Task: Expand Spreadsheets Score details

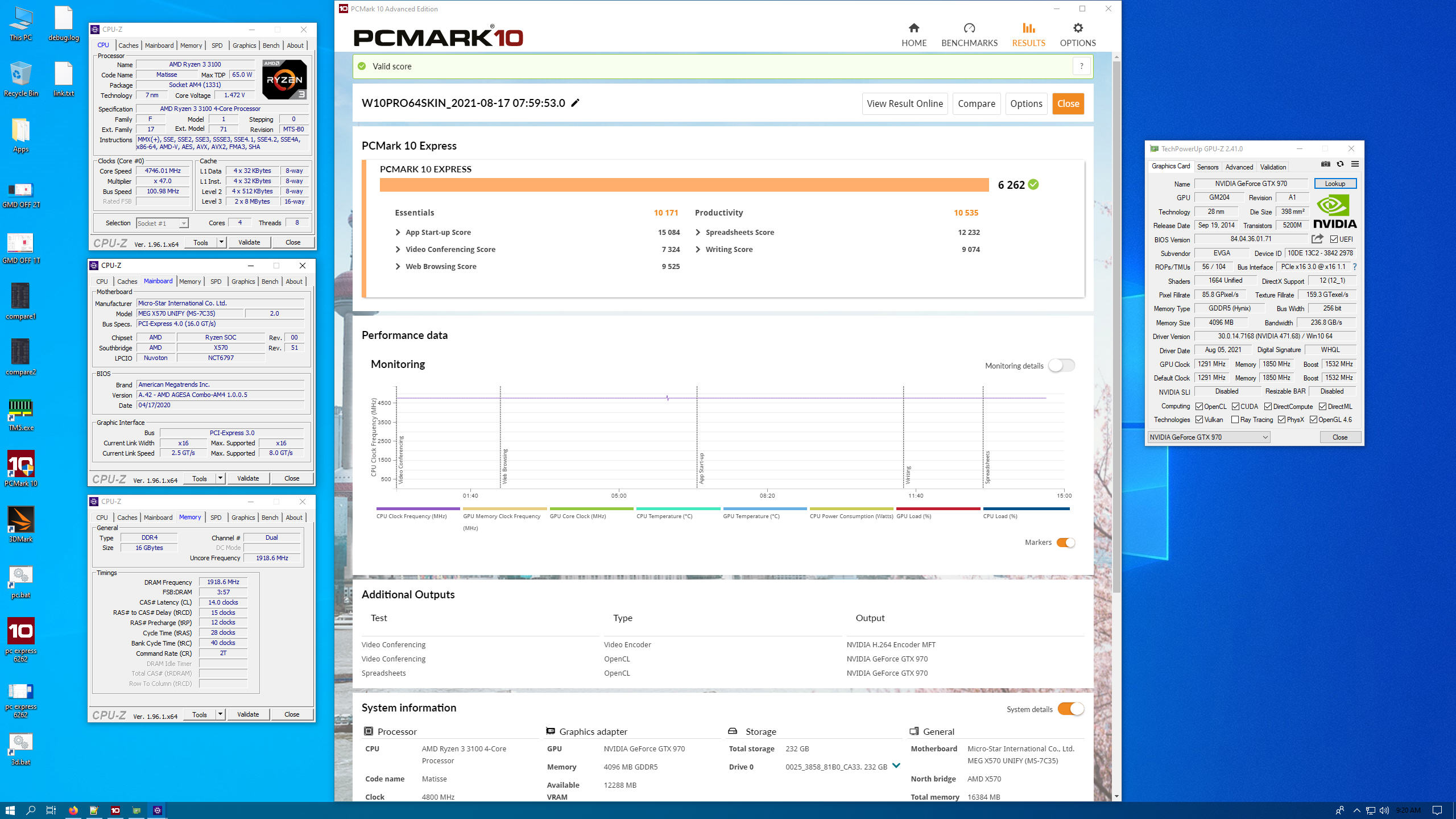Action: coord(698,233)
